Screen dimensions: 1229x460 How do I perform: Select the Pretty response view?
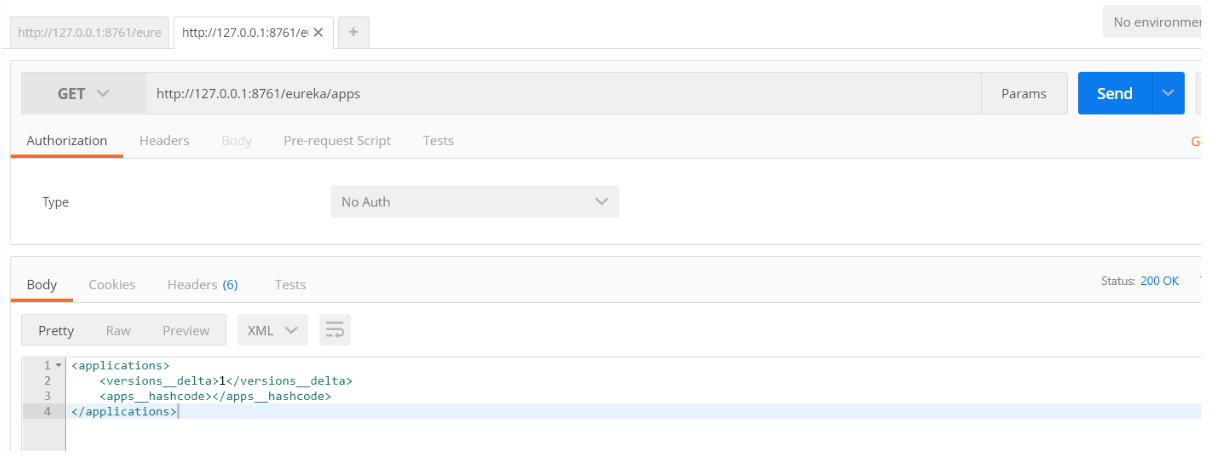click(56, 330)
